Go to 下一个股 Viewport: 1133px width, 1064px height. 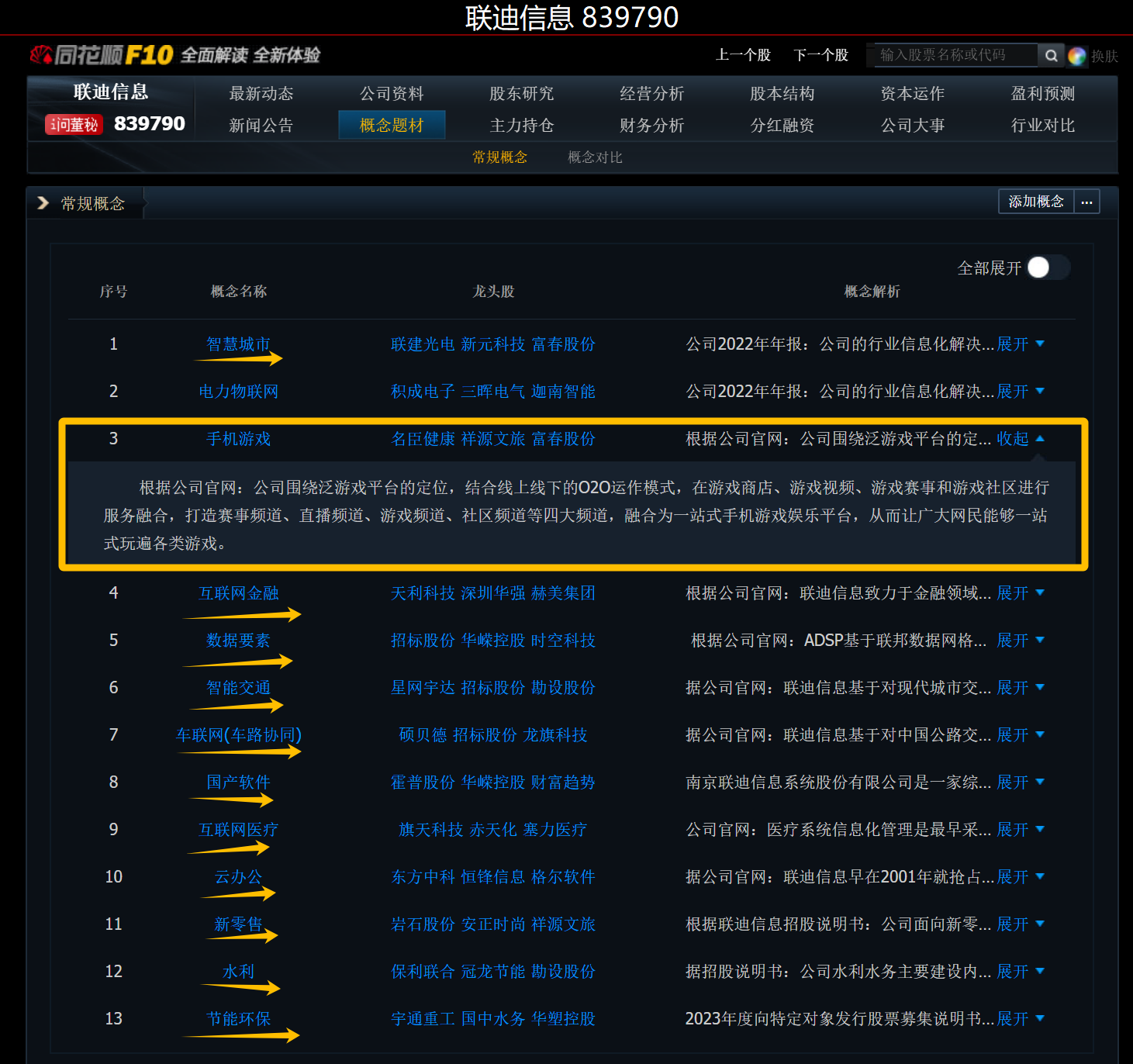(821, 55)
